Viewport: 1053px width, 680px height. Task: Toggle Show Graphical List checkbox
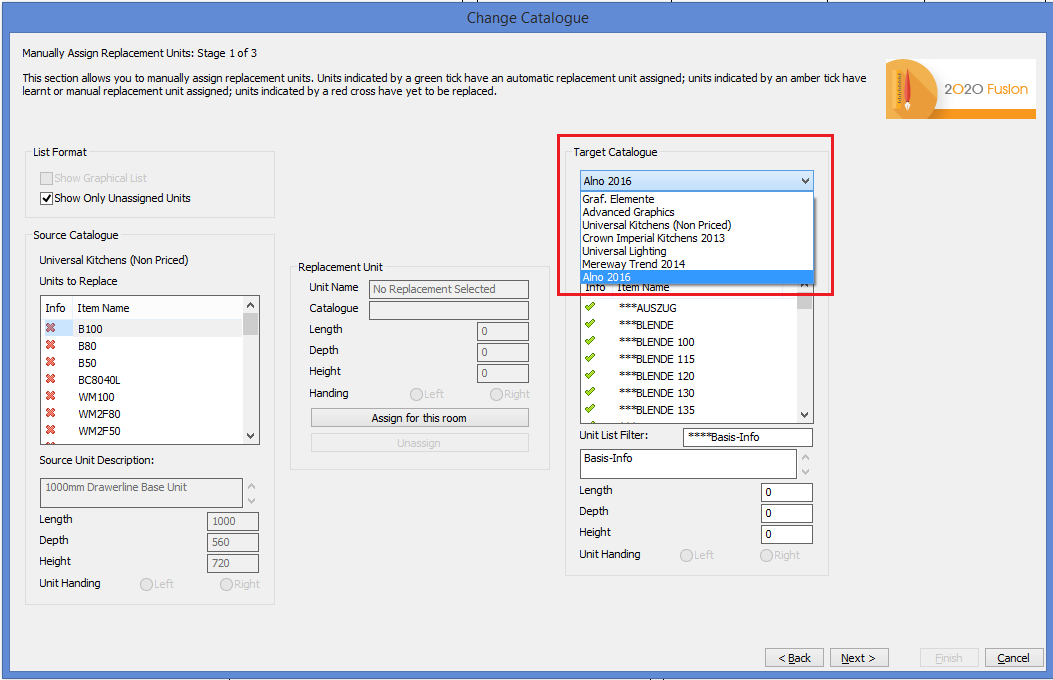tap(46, 178)
